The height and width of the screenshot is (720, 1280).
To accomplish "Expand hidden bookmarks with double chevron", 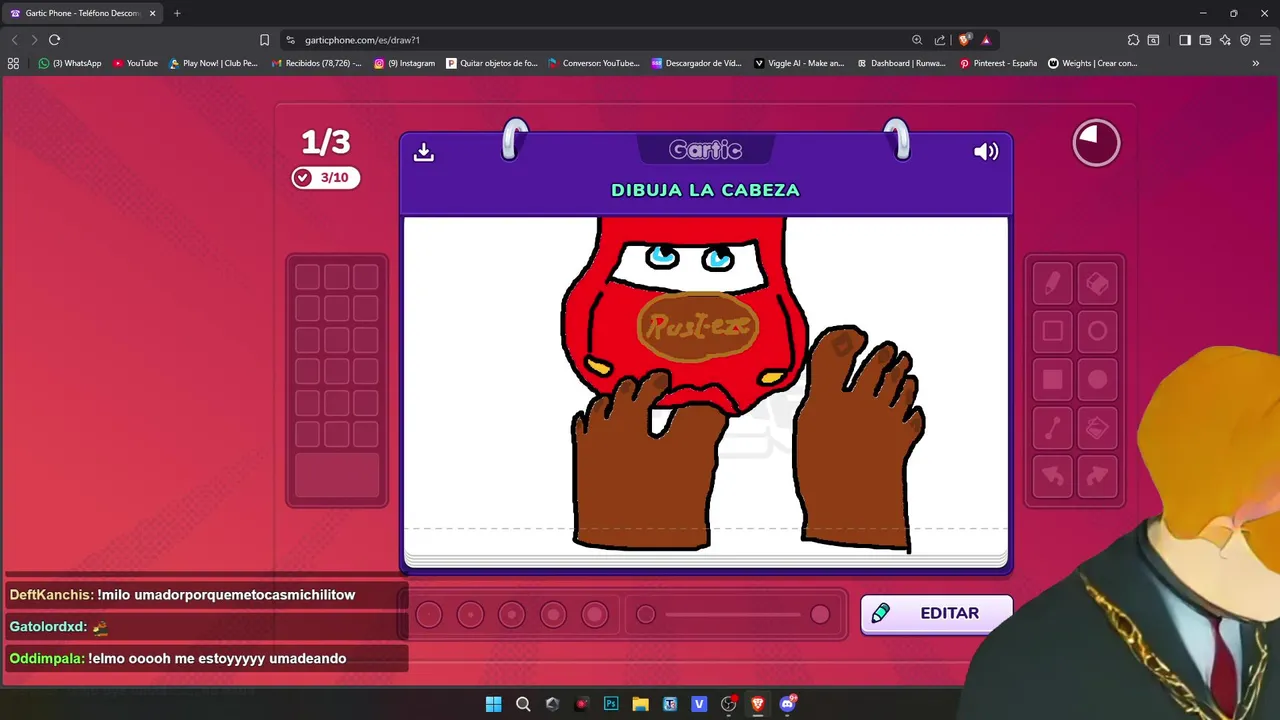I will click(1256, 63).
